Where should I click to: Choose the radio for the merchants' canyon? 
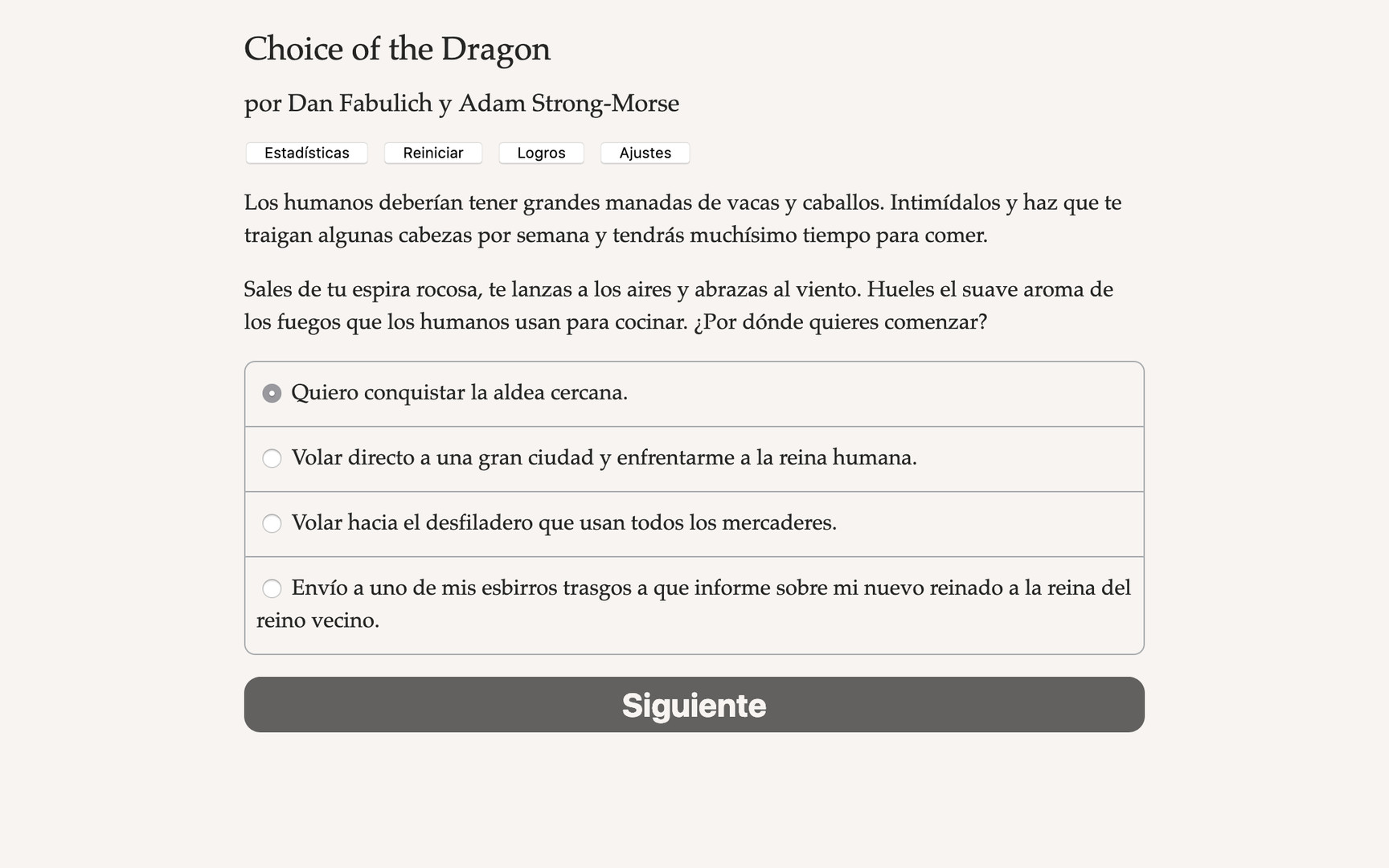click(x=272, y=523)
